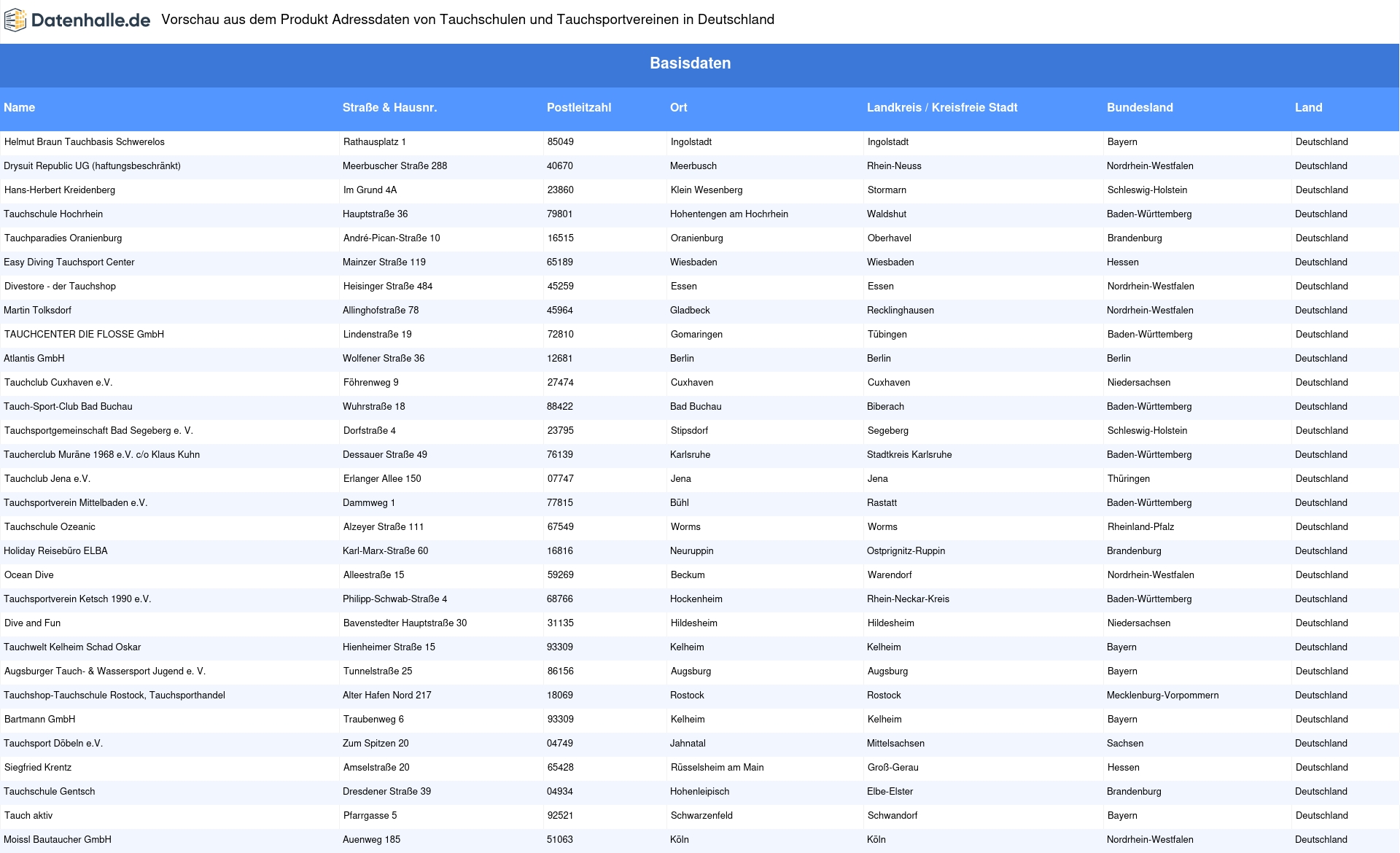This screenshot has height=853, width=1400.
Task: Click street address Bavenstedter Hauptstraße 30
Action: (x=405, y=623)
